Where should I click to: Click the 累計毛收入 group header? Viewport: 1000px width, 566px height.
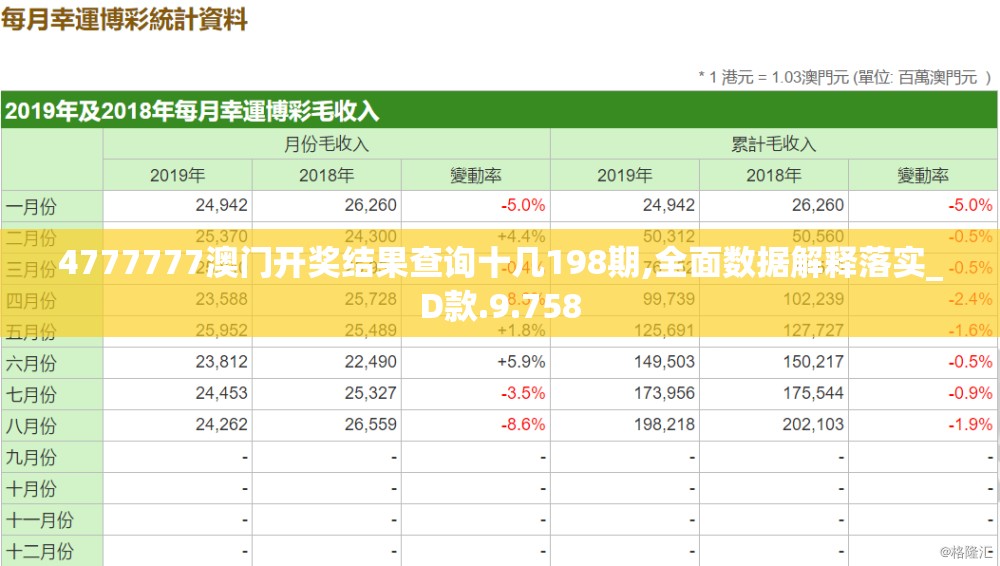point(774,144)
